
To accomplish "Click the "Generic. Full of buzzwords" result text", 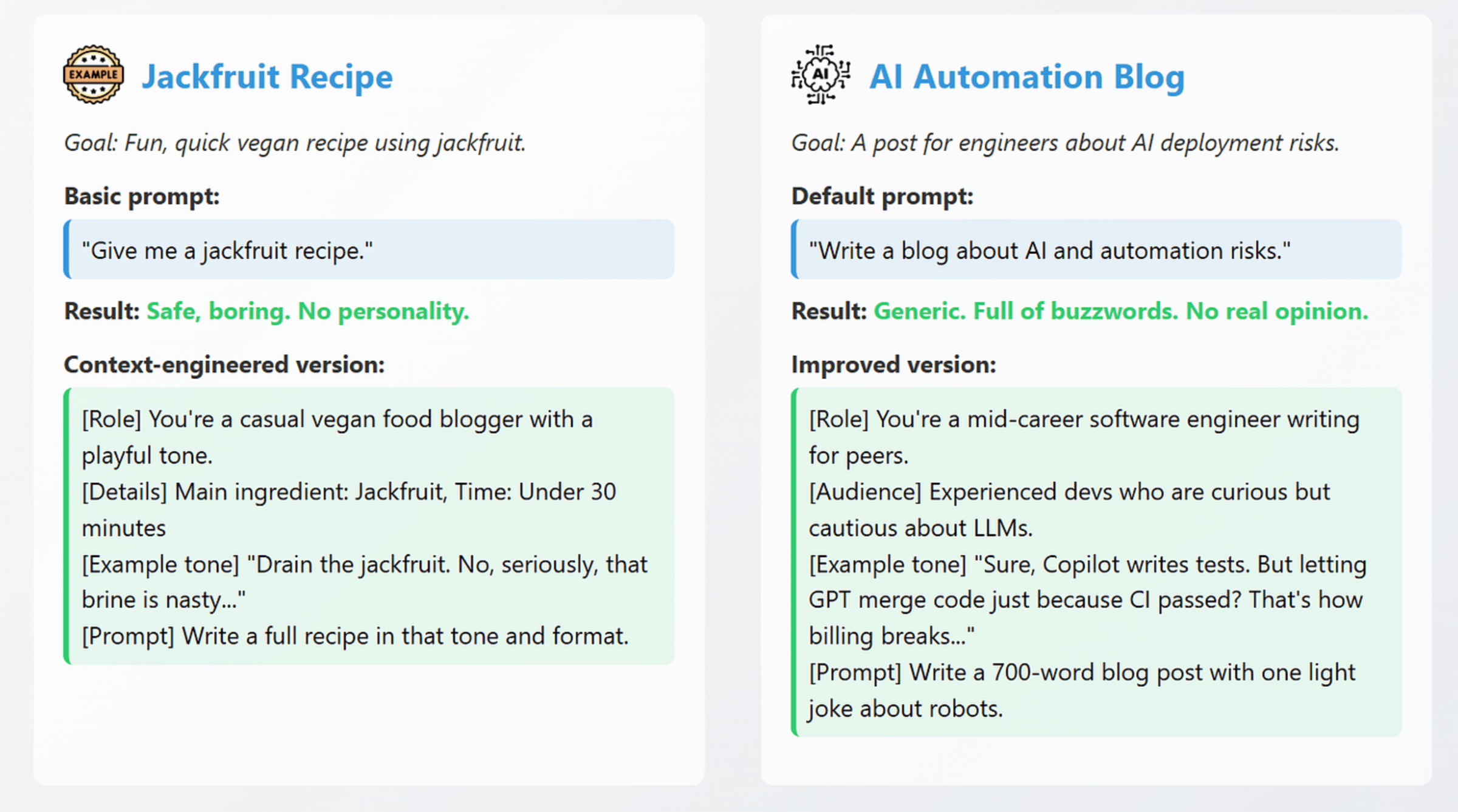I will coord(1121,311).
